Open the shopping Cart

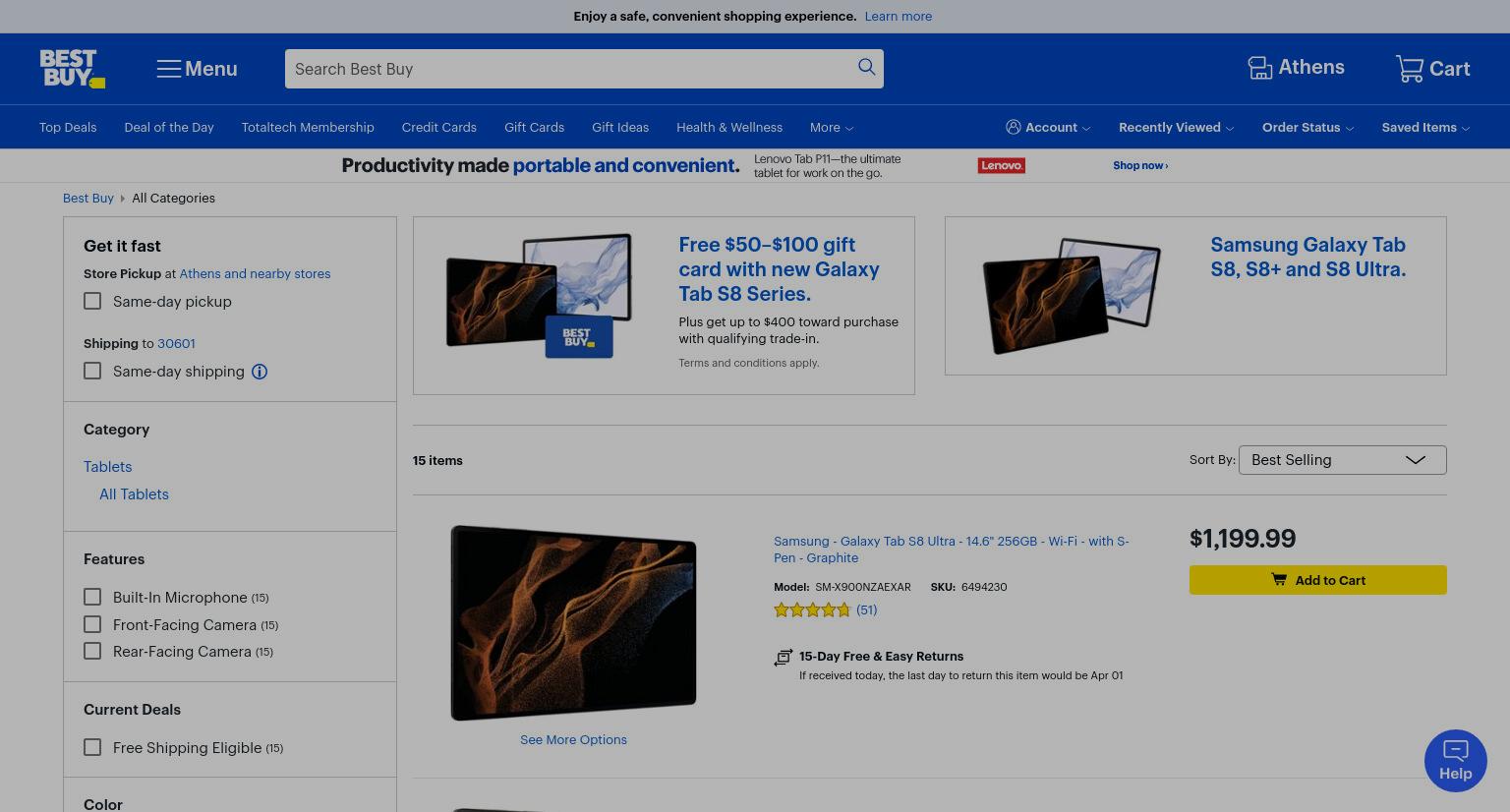click(1432, 69)
